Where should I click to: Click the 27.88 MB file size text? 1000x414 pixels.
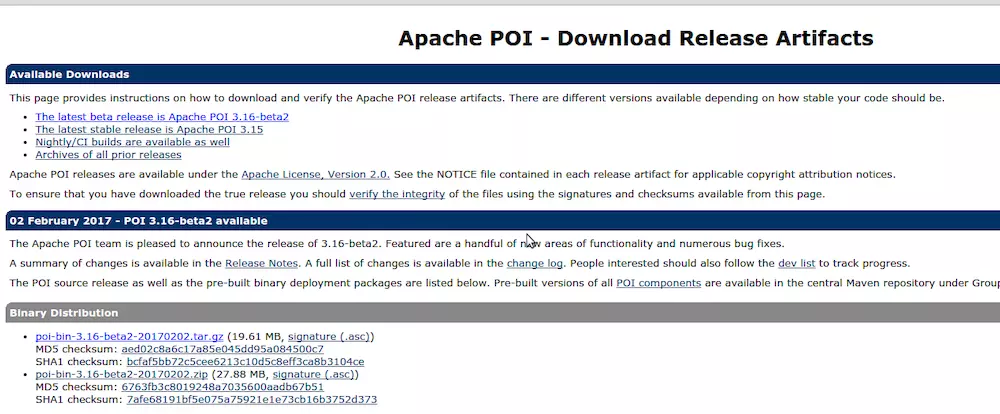(x=241, y=374)
